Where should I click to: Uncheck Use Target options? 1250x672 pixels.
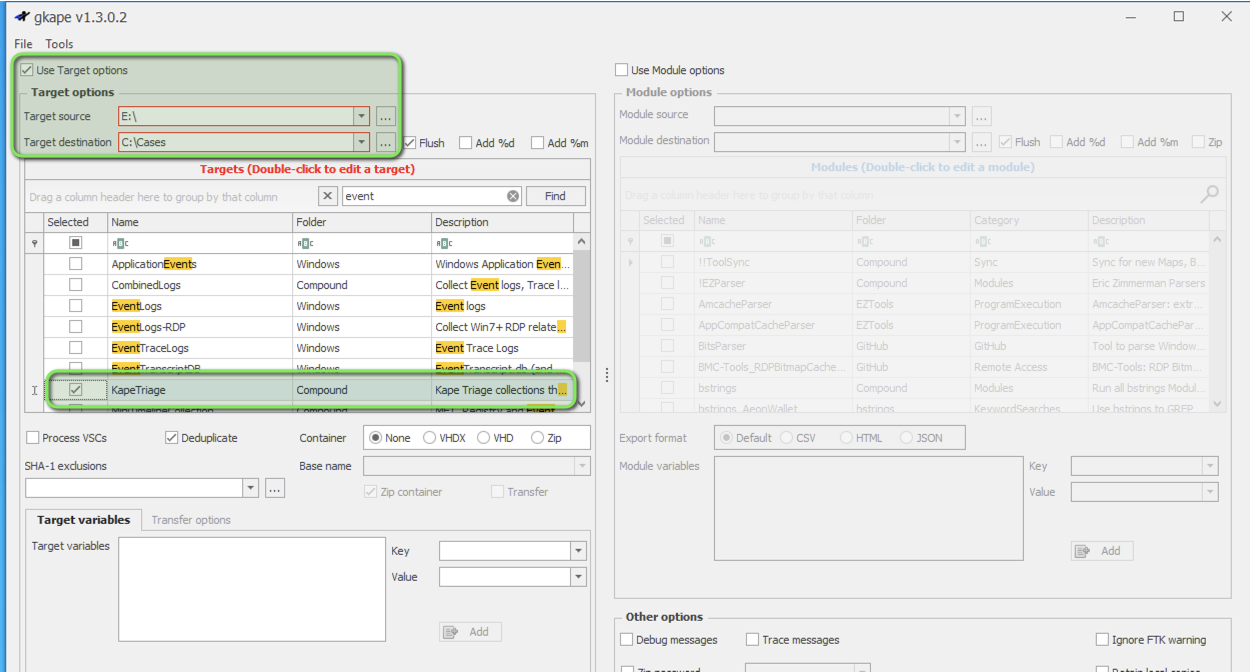point(27,70)
